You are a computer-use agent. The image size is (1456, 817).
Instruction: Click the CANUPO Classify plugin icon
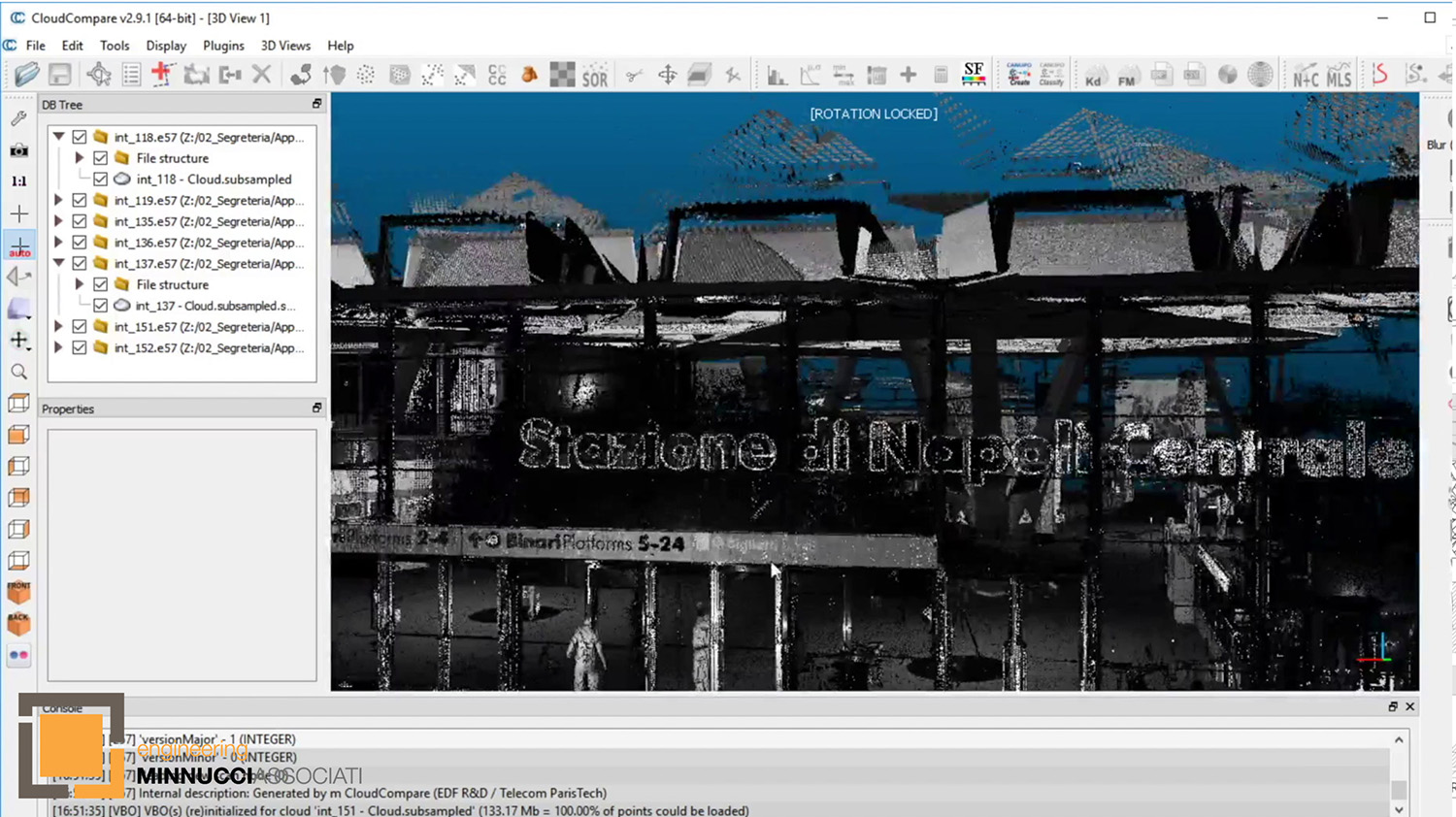click(1051, 75)
